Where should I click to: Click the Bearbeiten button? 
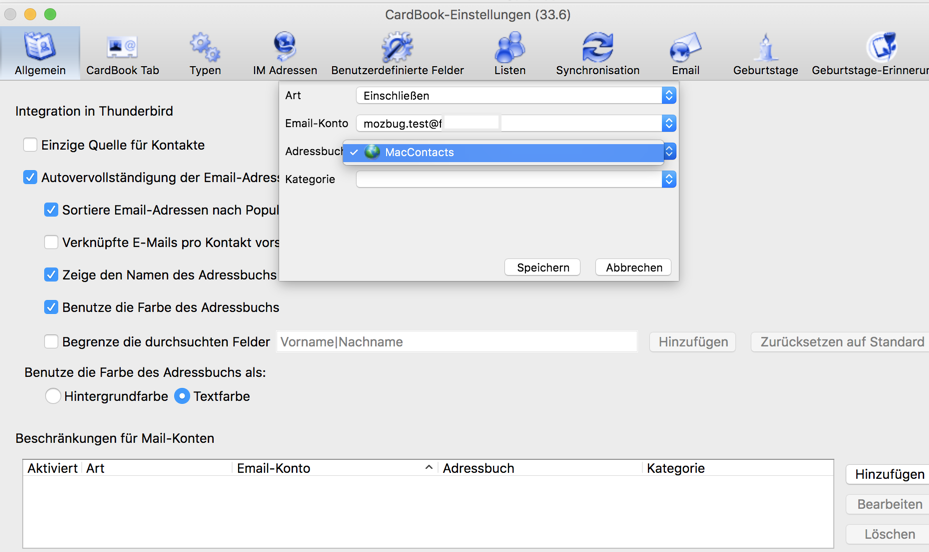pyautogui.click(x=889, y=504)
